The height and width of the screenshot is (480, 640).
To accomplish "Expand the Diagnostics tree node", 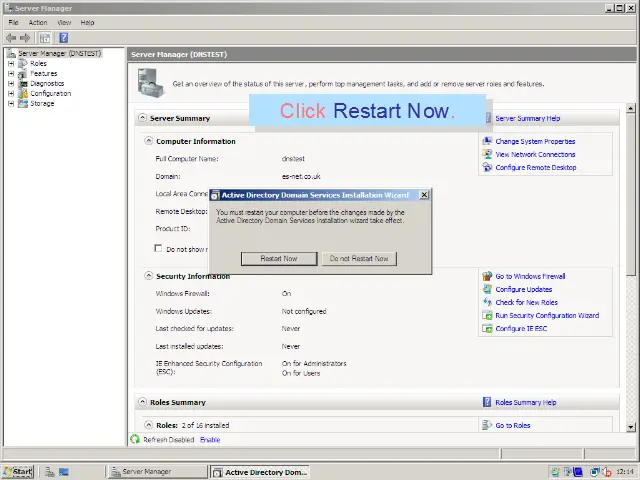I will pyautogui.click(x=11, y=83).
